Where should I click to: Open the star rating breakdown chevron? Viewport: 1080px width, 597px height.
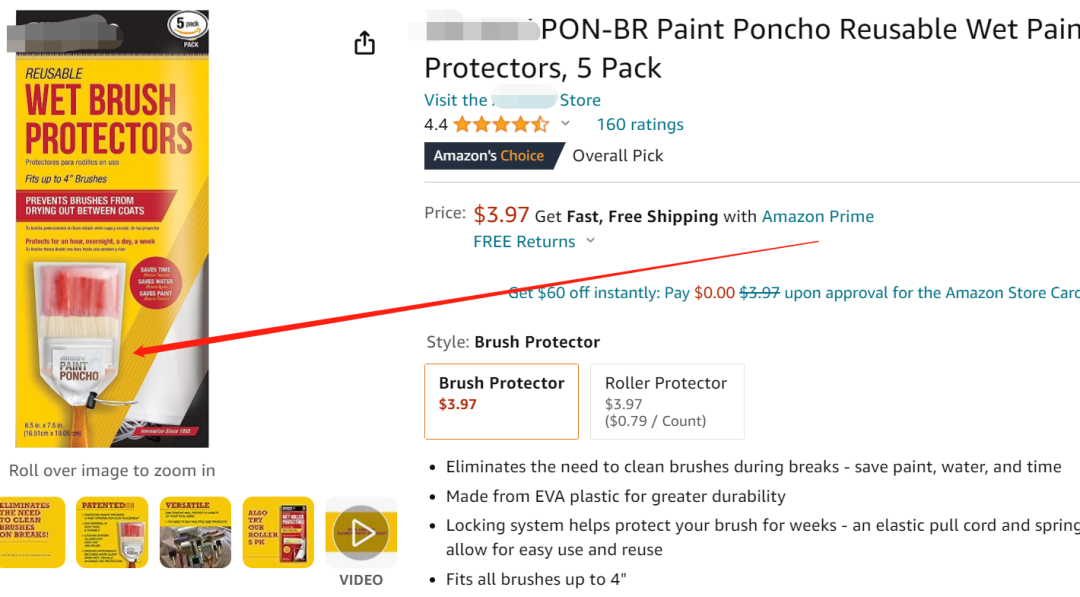pos(565,124)
